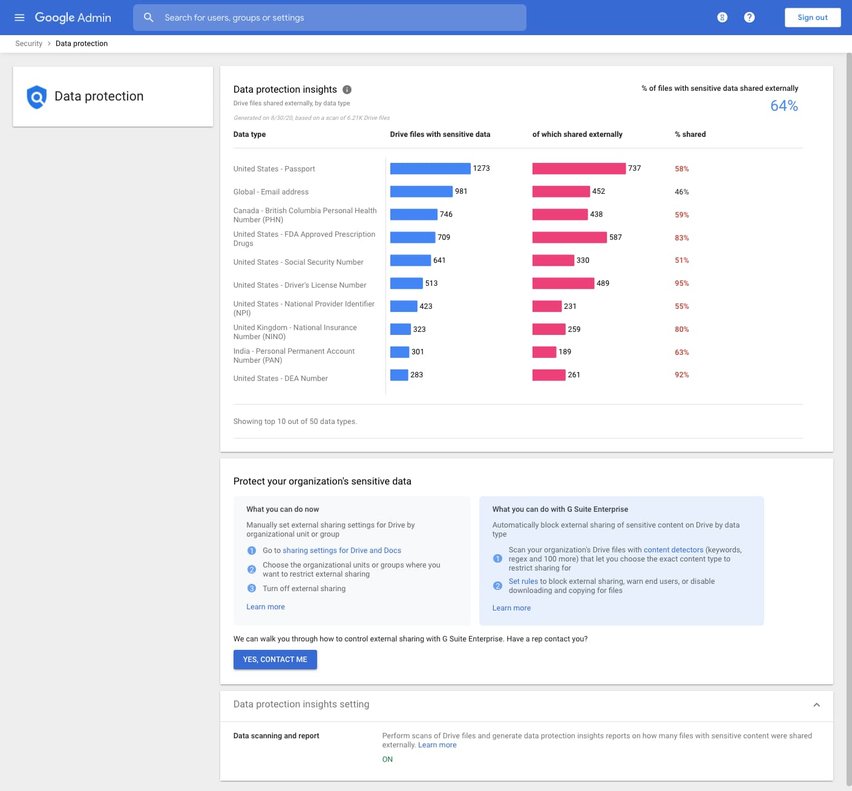Click the 1273 Drive files count
The image size is (852, 791).
(x=481, y=168)
